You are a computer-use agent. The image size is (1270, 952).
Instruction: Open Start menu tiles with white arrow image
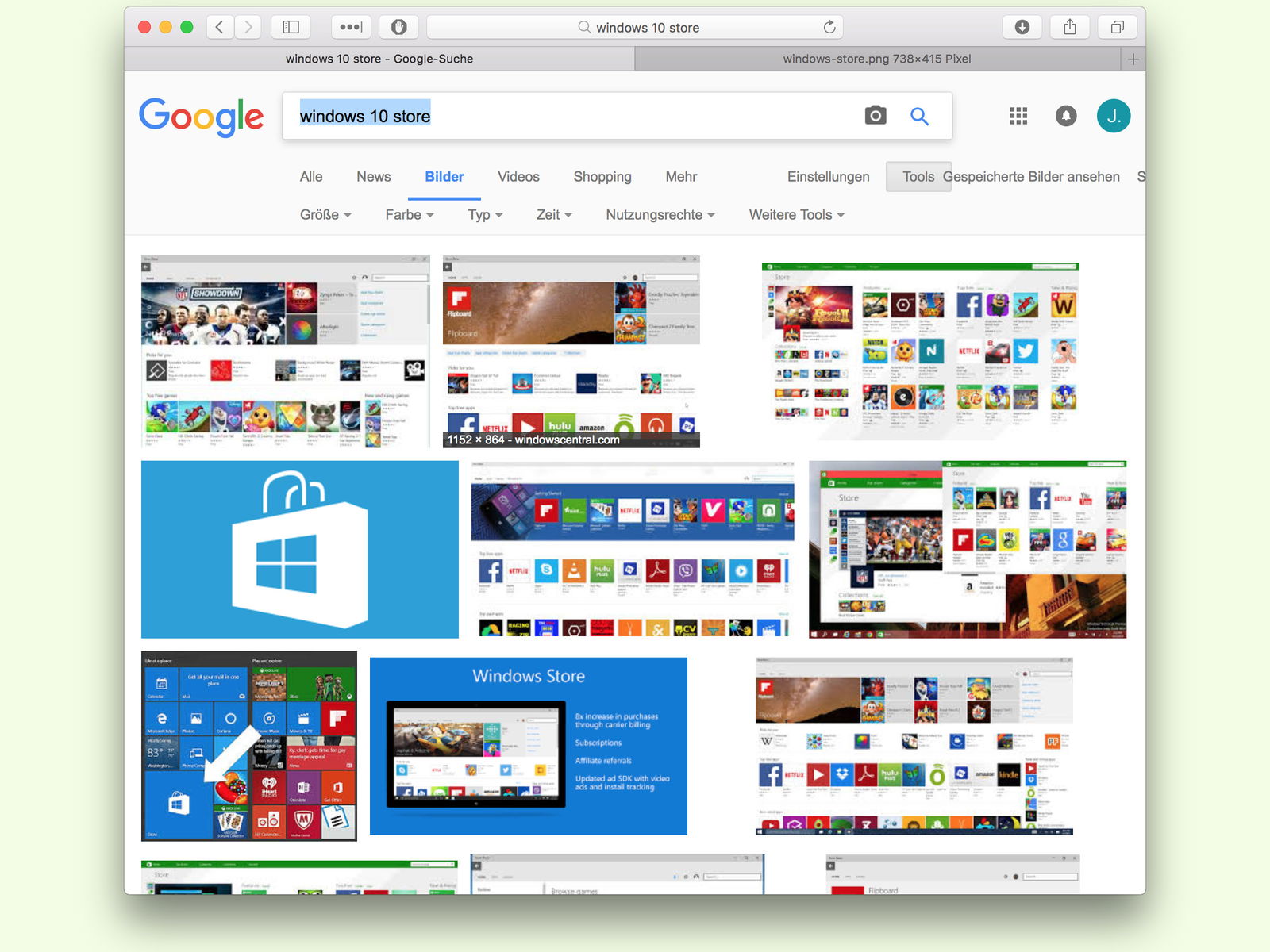(x=249, y=746)
